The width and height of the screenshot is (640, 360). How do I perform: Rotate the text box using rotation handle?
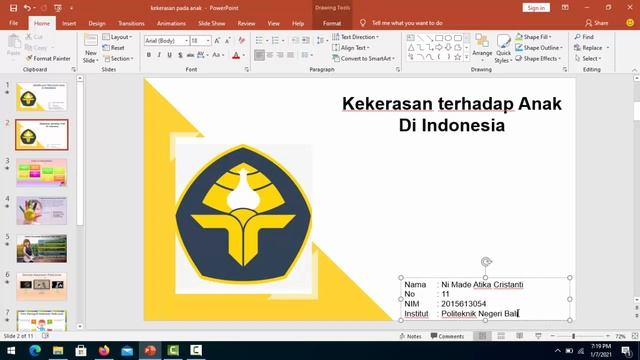[x=486, y=262]
